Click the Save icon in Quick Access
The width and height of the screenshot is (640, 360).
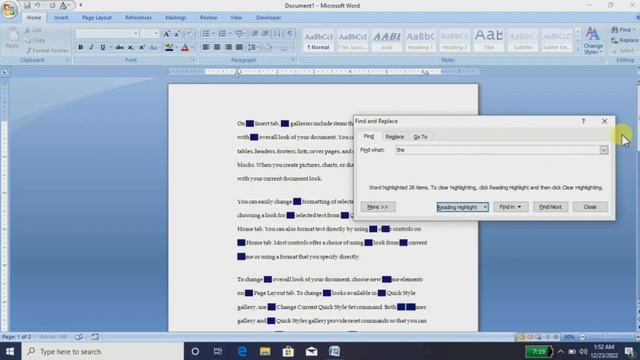pos(27,5)
